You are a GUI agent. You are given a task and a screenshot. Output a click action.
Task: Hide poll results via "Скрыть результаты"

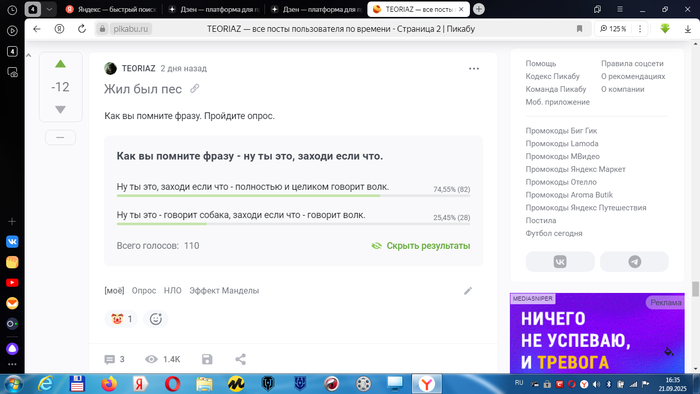click(421, 246)
